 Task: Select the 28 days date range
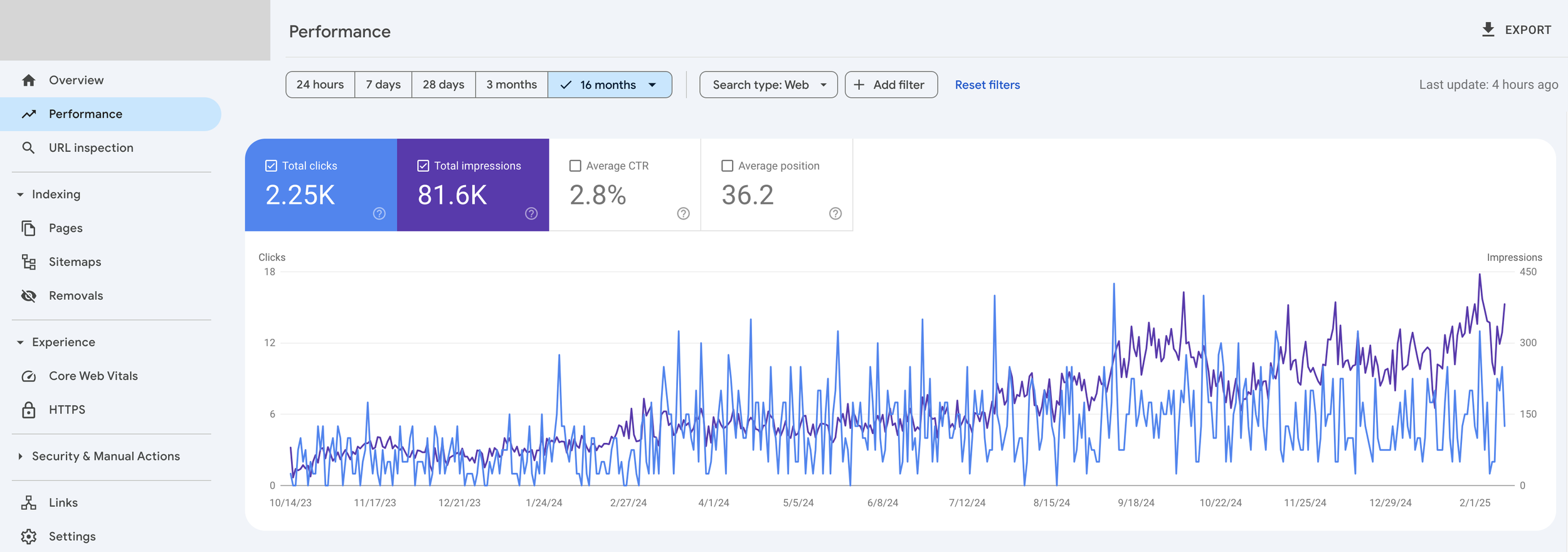click(443, 85)
